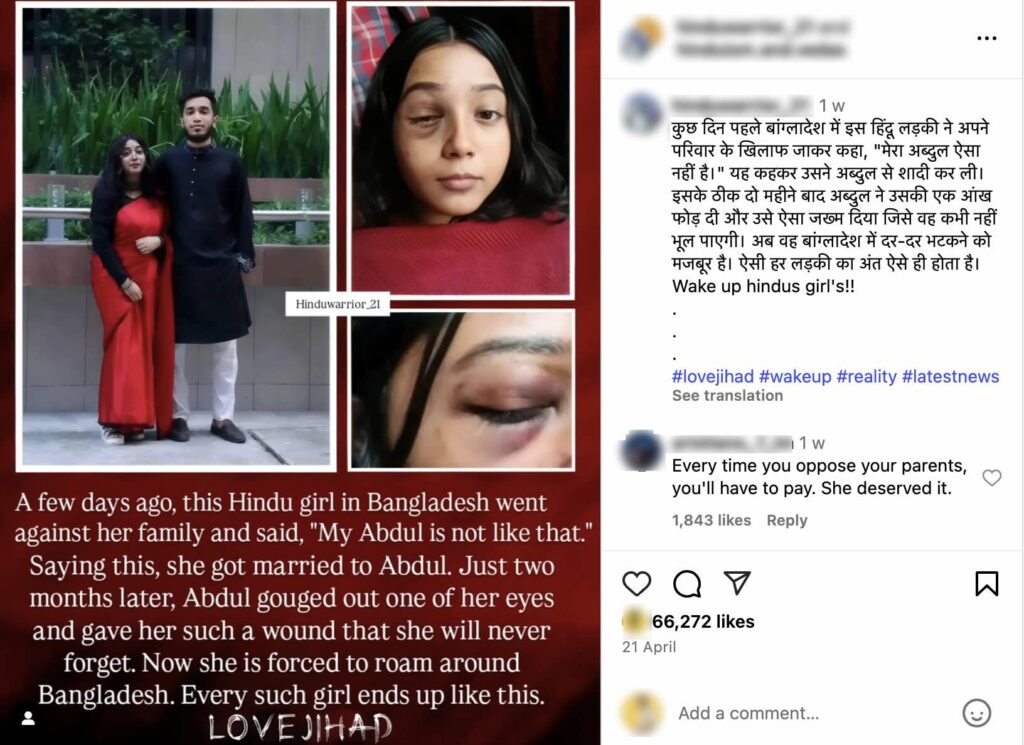Click See translation under caption
Viewport: 1024px width, 745px height.
click(727, 396)
